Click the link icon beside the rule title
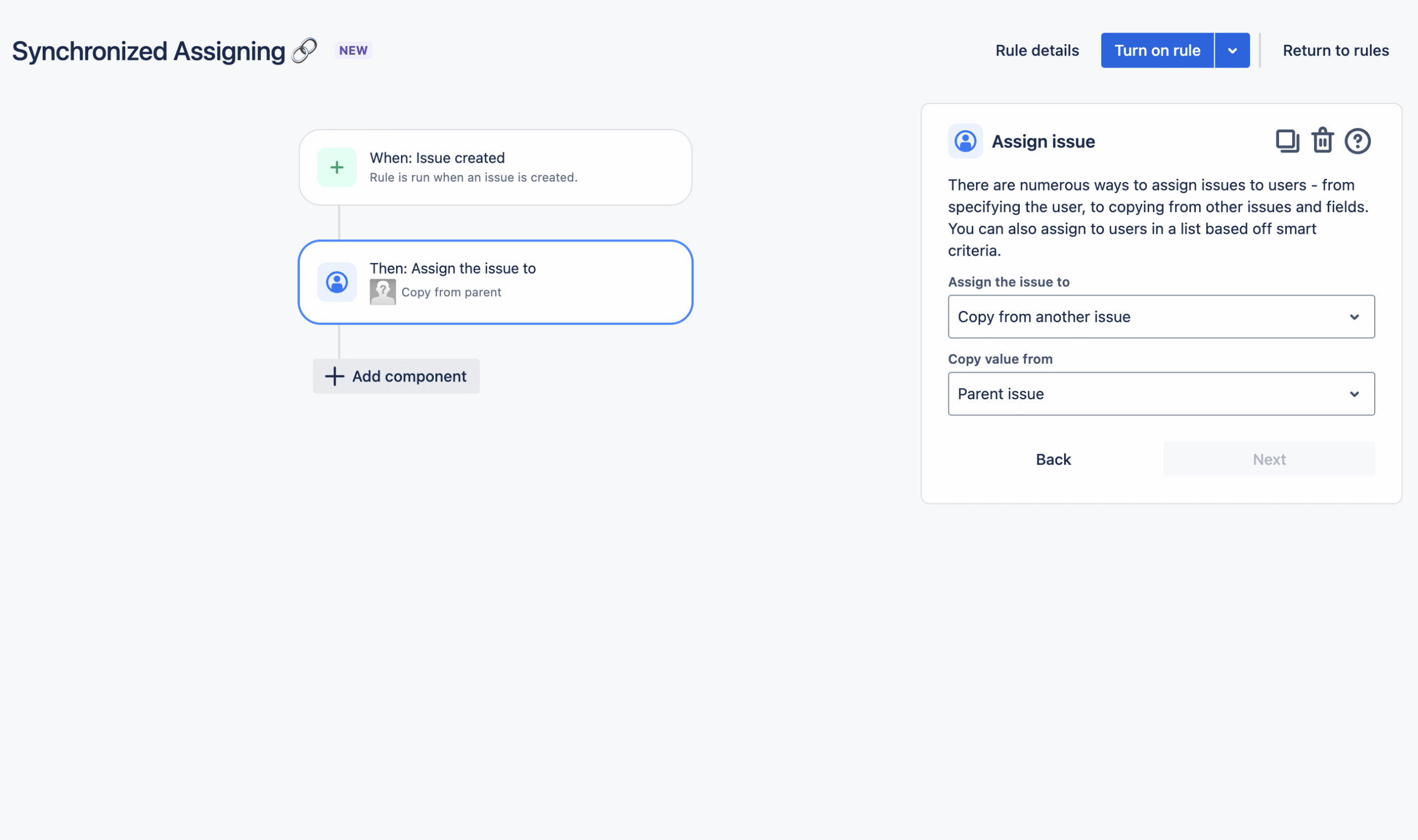1418x840 pixels. pyautogui.click(x=304, y=50)
